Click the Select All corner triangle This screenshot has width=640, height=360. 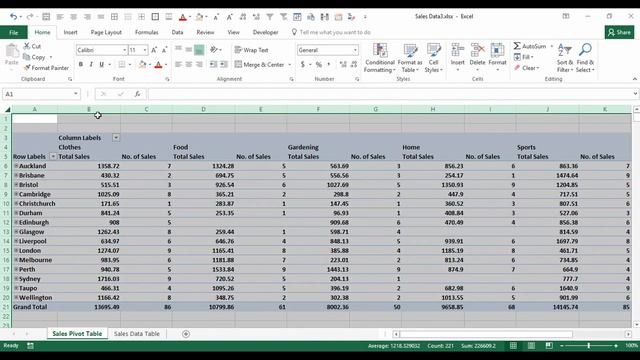7,109
